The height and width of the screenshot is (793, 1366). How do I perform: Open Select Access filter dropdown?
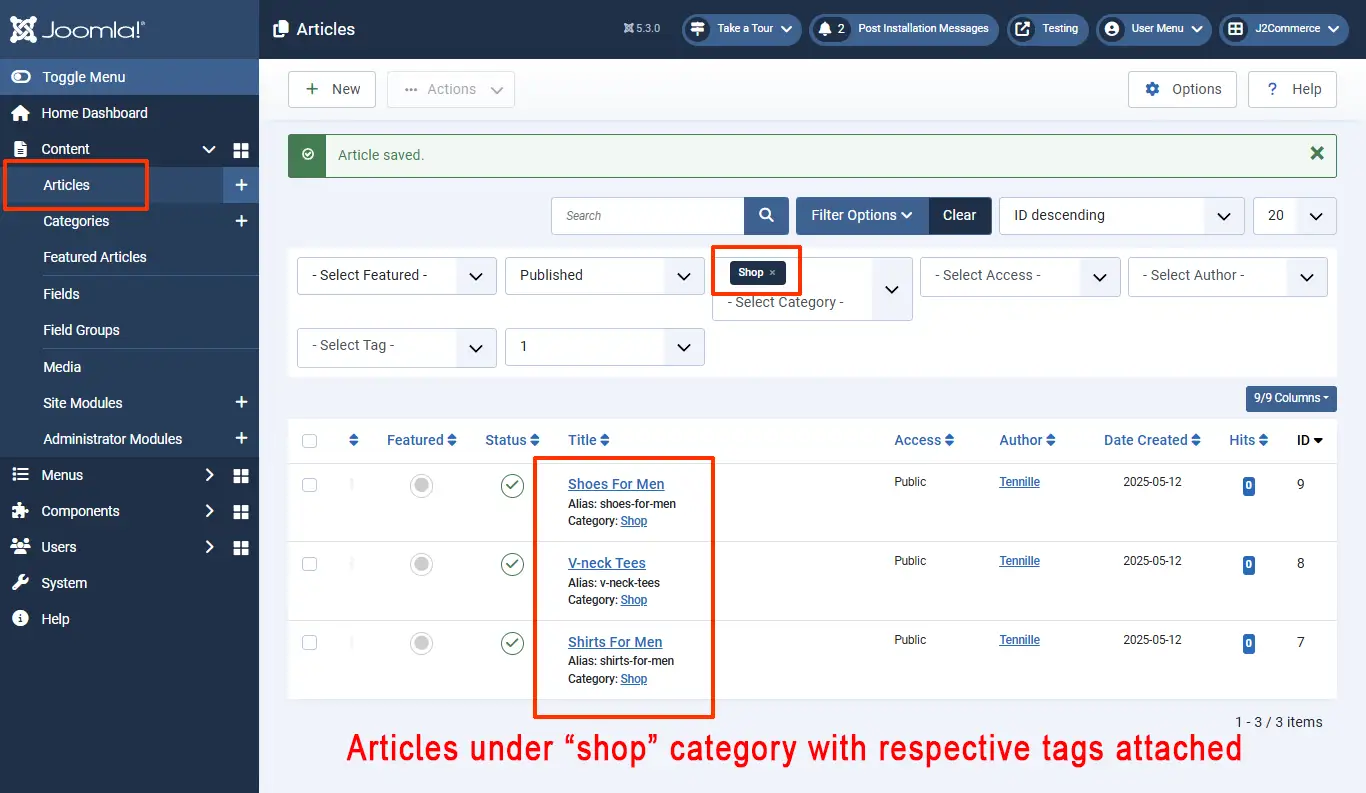1020,277
